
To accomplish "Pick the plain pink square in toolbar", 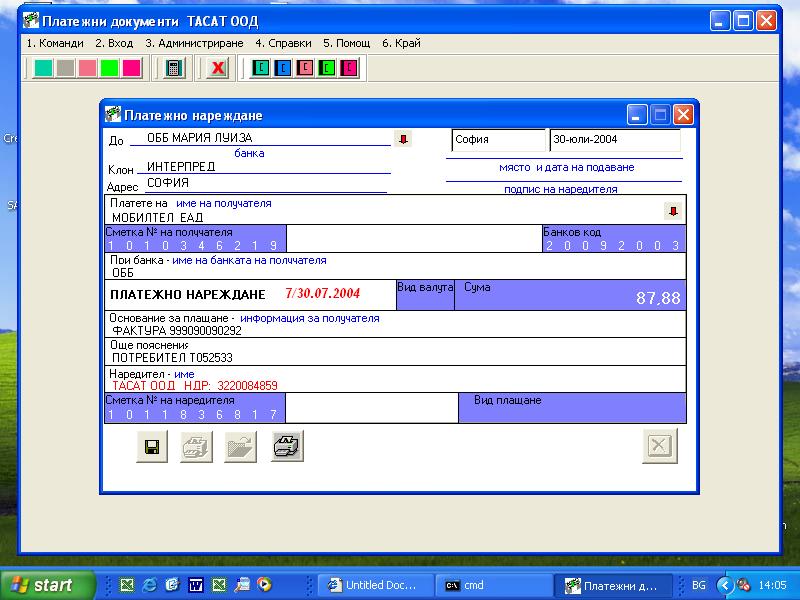I will [x=87, y=68].
